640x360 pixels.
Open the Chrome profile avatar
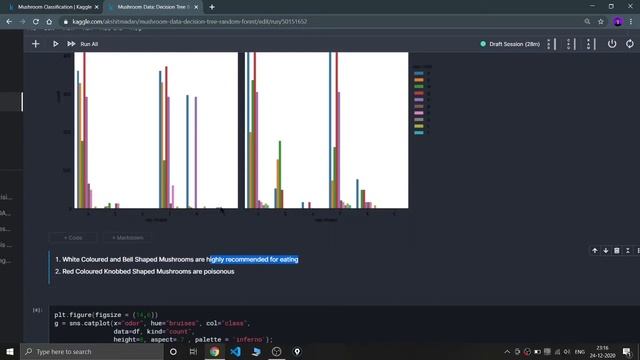pyautogui.click(x=618, y=21)
